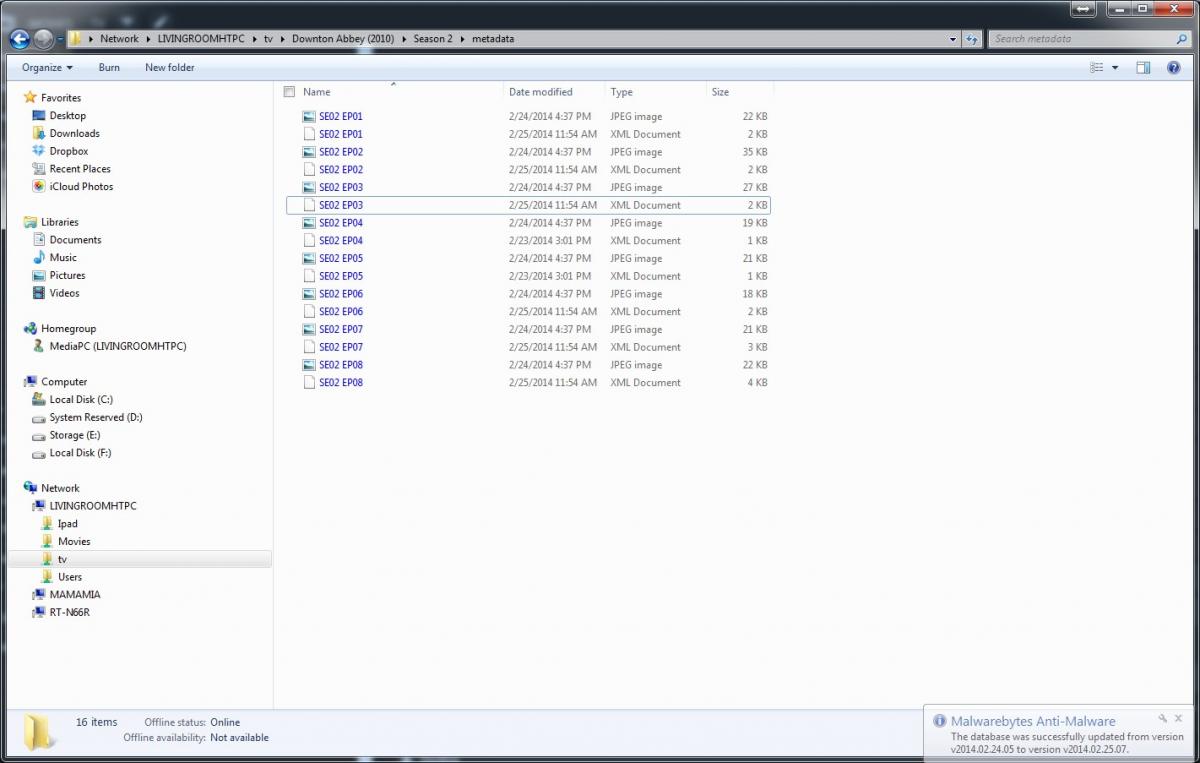1200x763 pixels.
Task: Click the Back navigation arrow
Action: pos(19,39)
